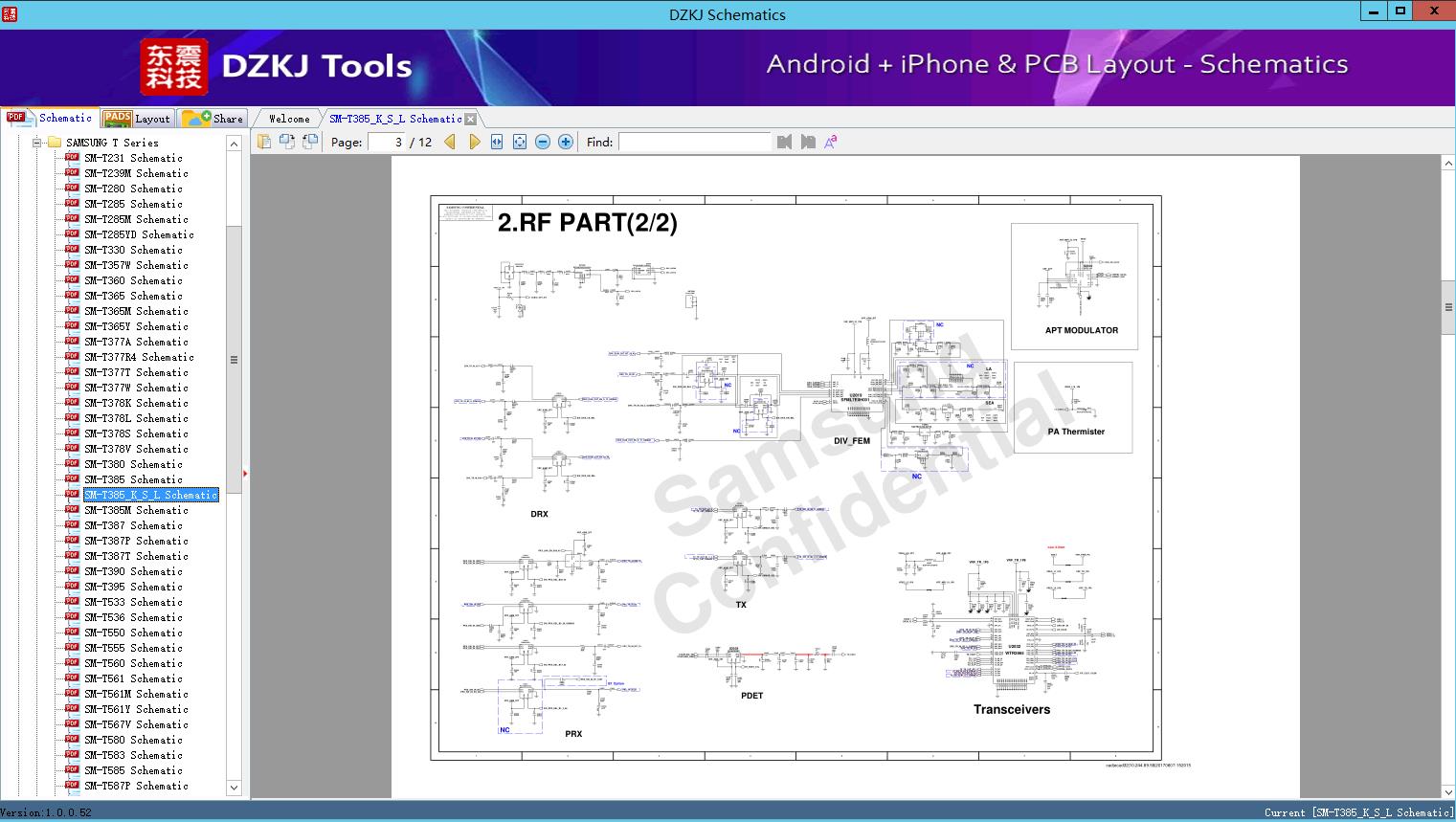The image size is (1456, 822).
Task: Fit whole page in view icon
Action: [x=520, y=142]
